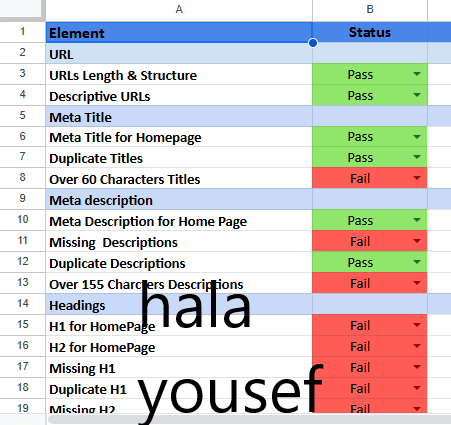The height and width of the screenshot is (425, 451).
Task: Open dropdown for Meta Title for Homepage
Action: (x=417, y=137)
